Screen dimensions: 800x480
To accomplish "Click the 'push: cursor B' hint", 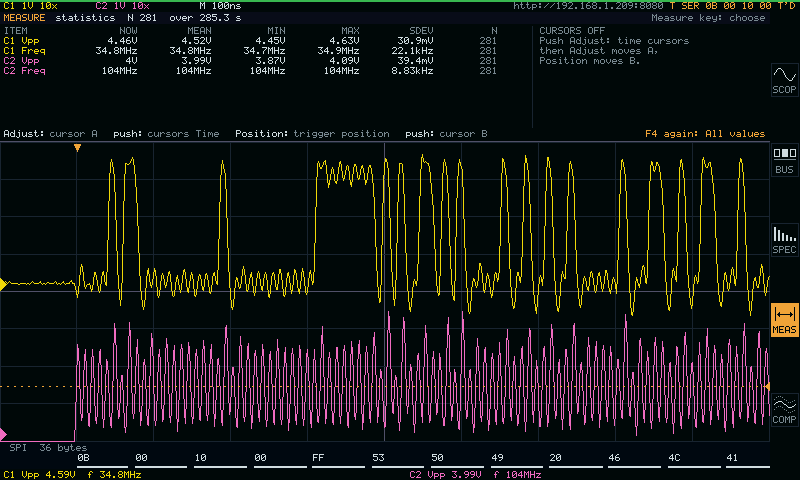I will (446, 134).
